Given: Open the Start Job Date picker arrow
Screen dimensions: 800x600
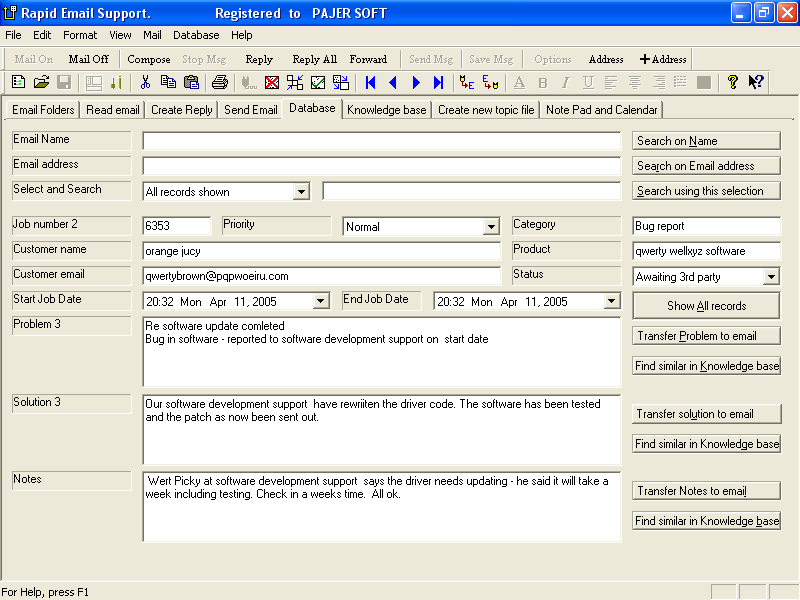Looking at the screenshot, I should coord(320,301).
